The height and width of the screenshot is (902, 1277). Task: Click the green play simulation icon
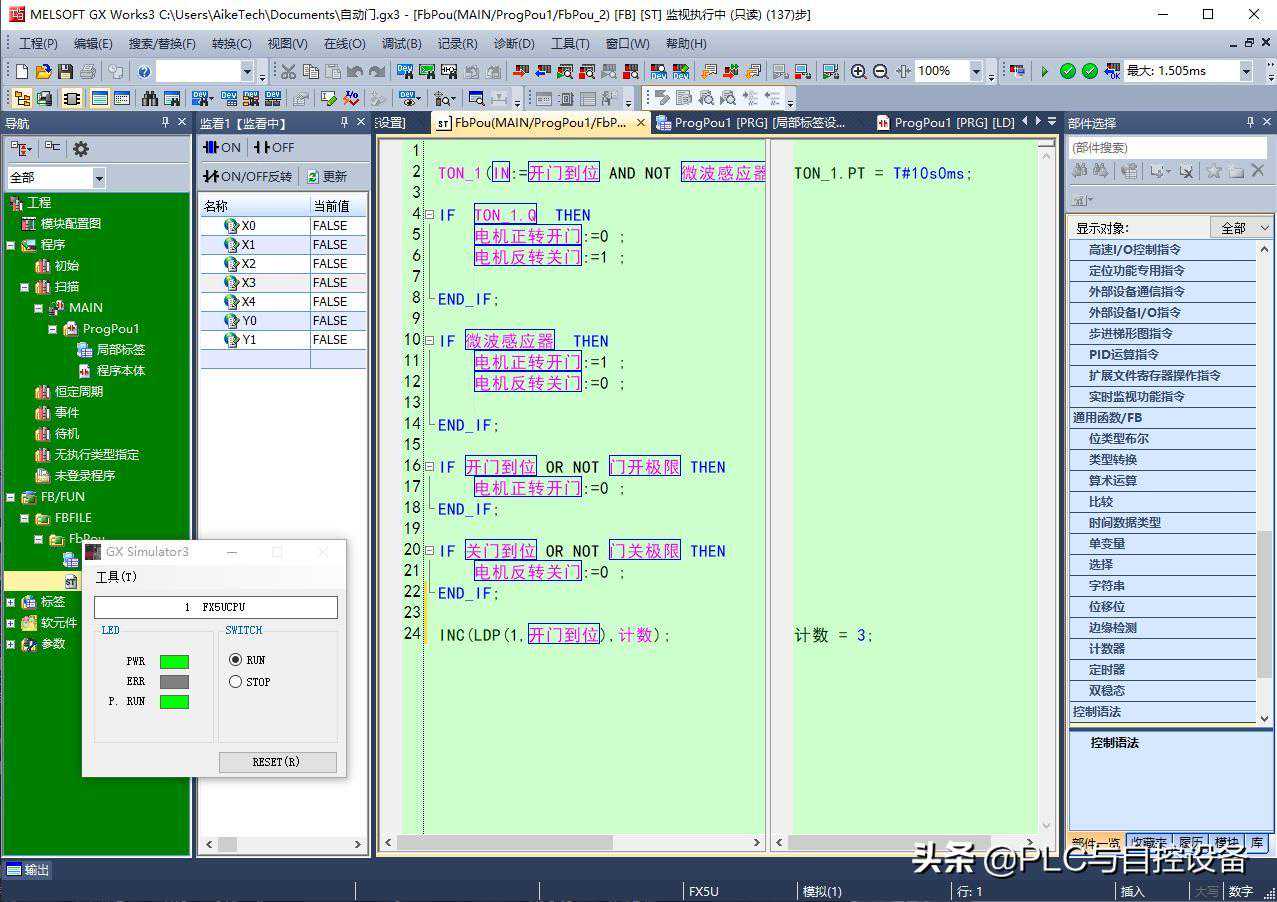click(1044, 71)
